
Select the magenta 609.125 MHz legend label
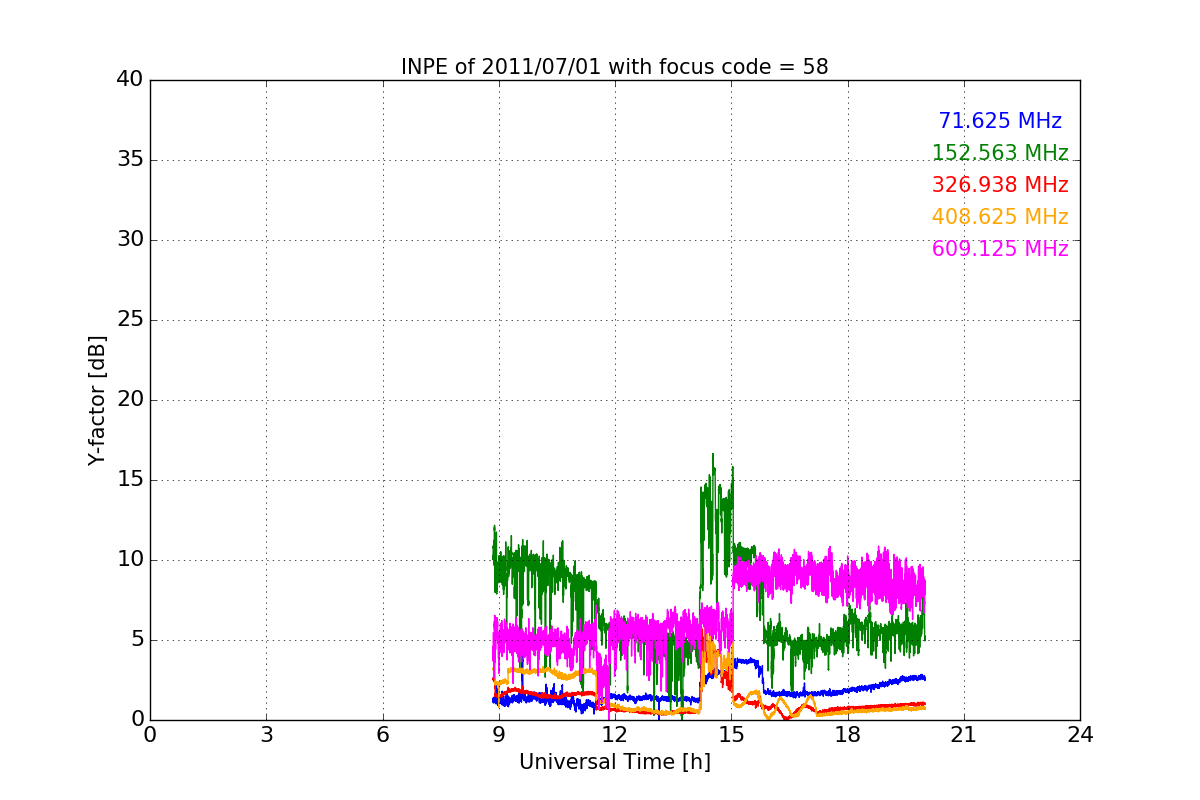click(1000, 249)
